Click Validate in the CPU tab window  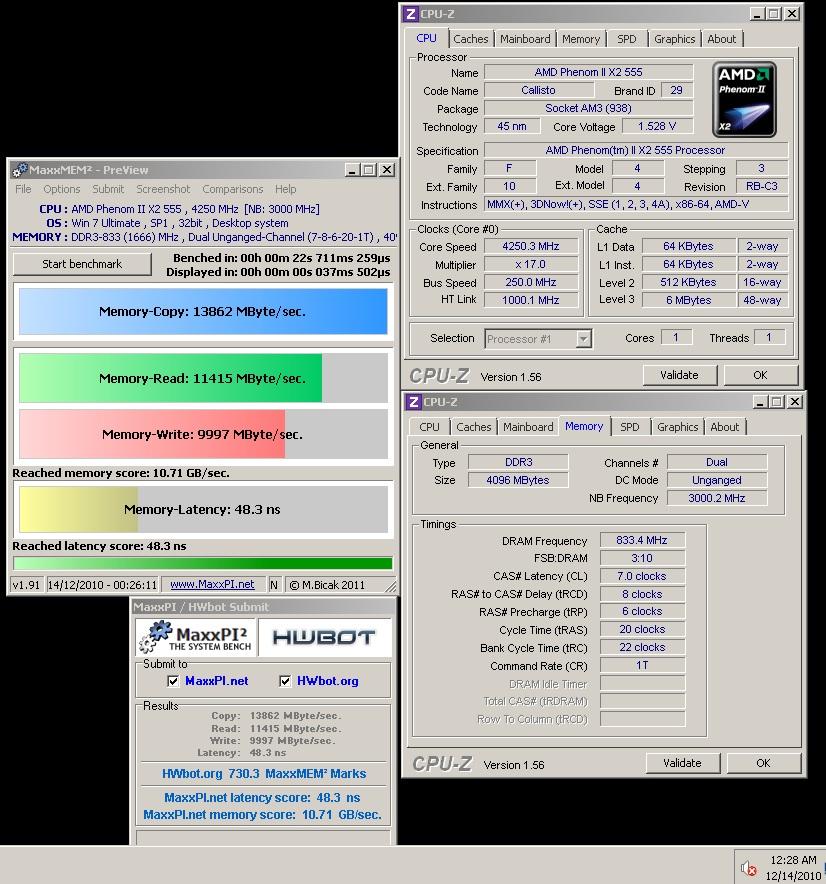tap(679, 375)
